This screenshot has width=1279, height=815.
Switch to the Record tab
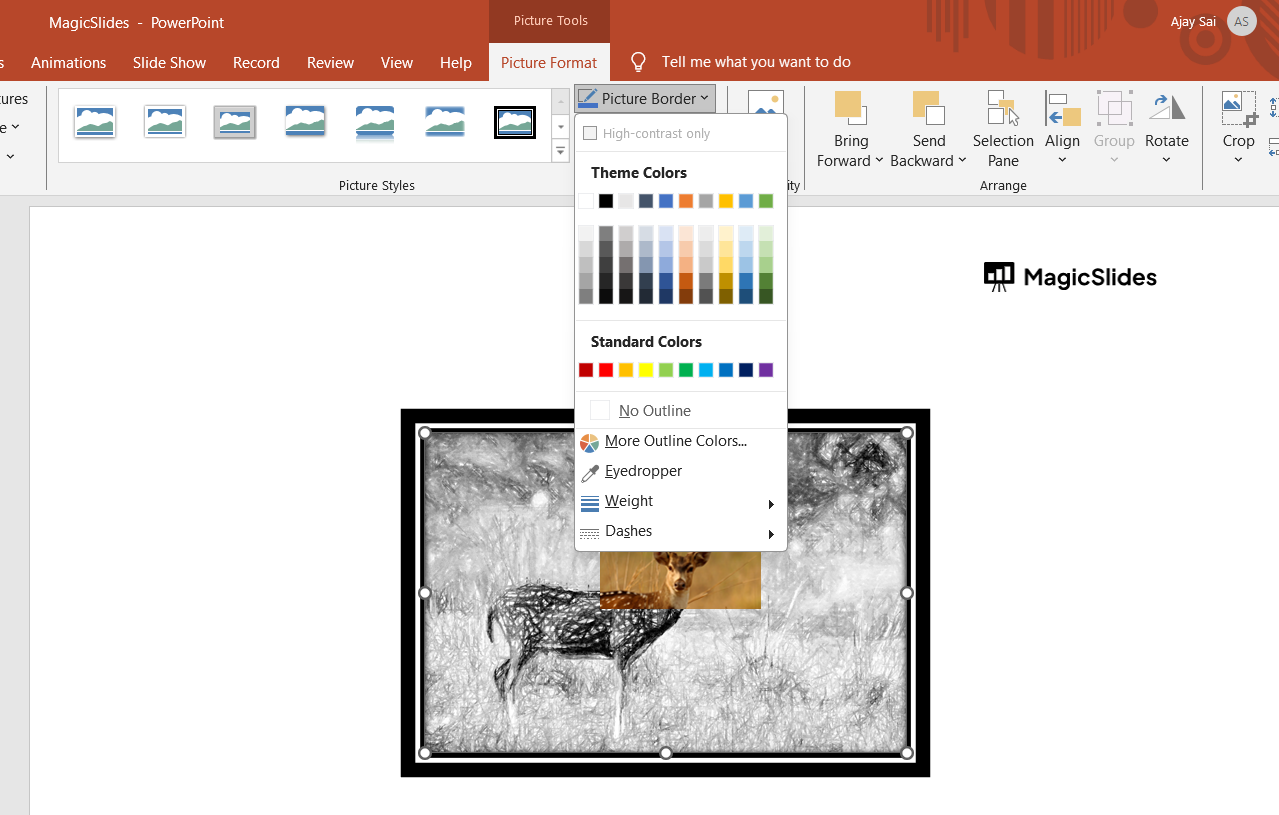pos(256,62)
